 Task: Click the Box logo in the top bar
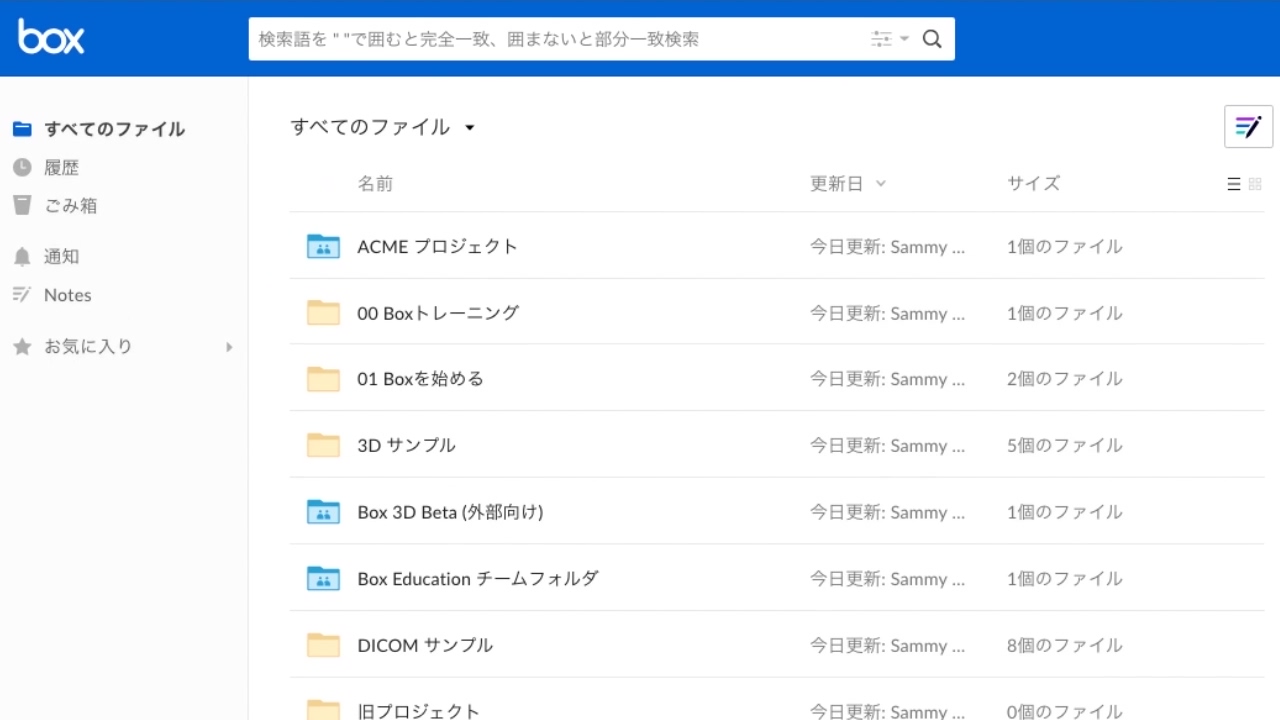point(49,37)
